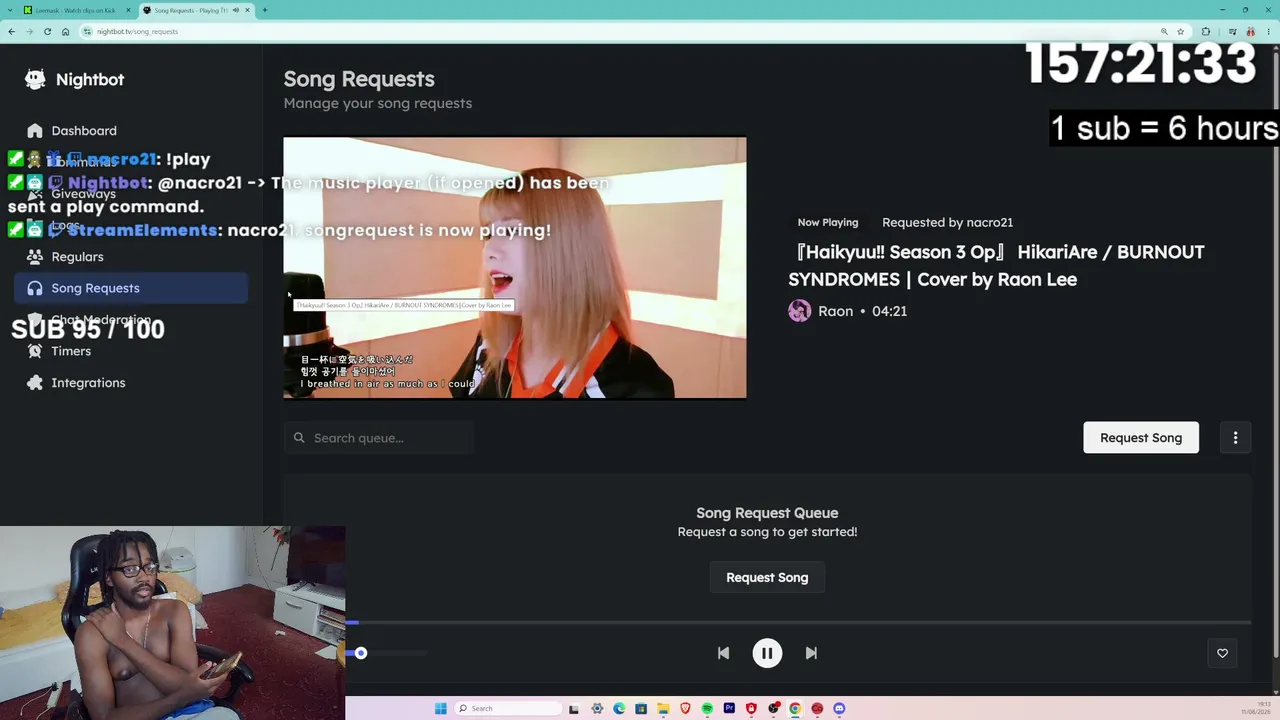Click the Regulars people icon
The image size is (1280, 720).
pos(35,257)
